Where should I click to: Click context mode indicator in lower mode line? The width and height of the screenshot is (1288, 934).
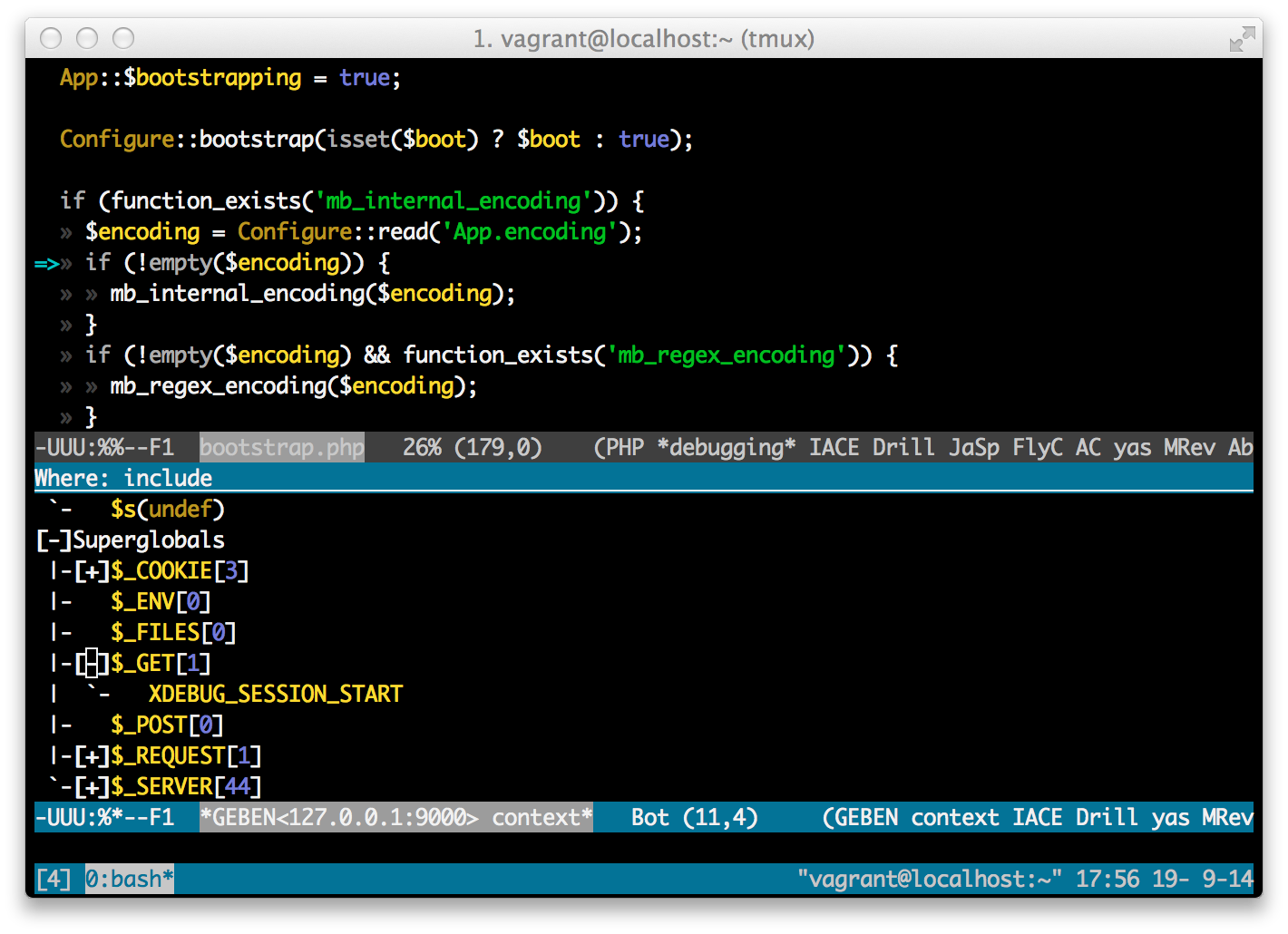point(955,818)
